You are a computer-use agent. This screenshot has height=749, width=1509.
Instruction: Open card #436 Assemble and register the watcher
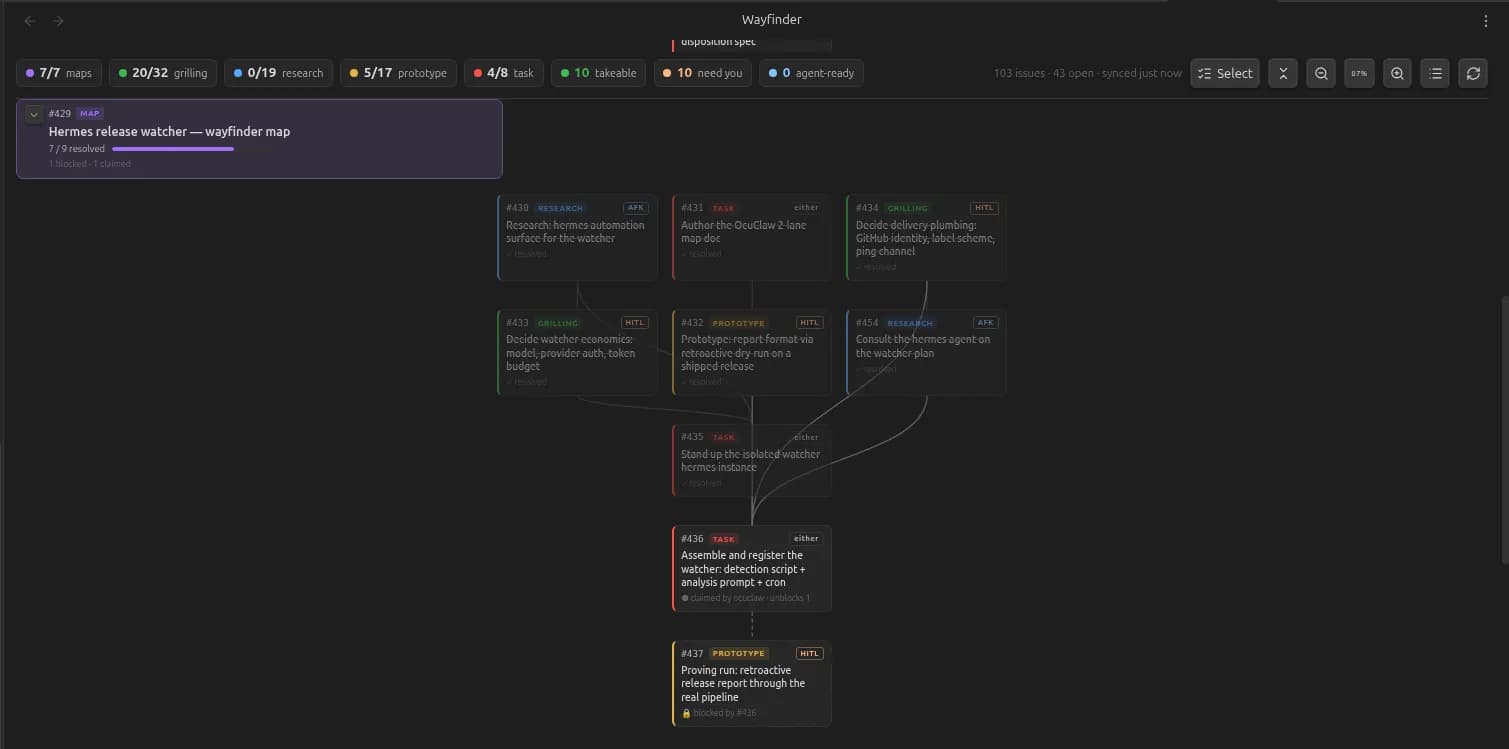point(752,568)
